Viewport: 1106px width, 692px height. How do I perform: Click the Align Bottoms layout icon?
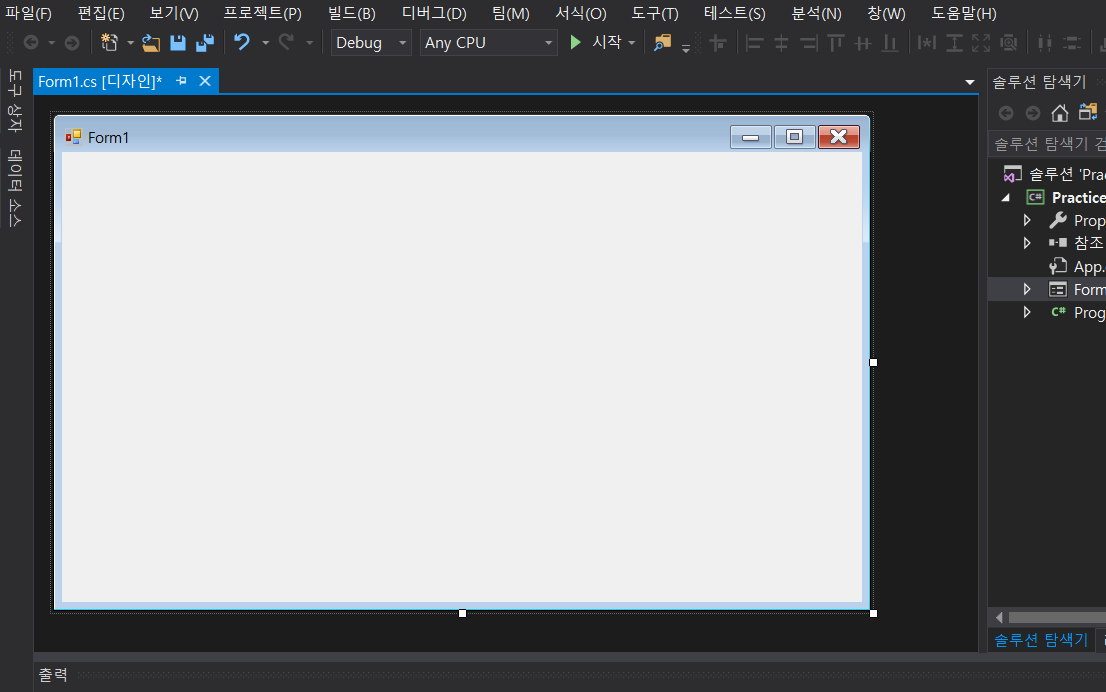tap(890, 43)
